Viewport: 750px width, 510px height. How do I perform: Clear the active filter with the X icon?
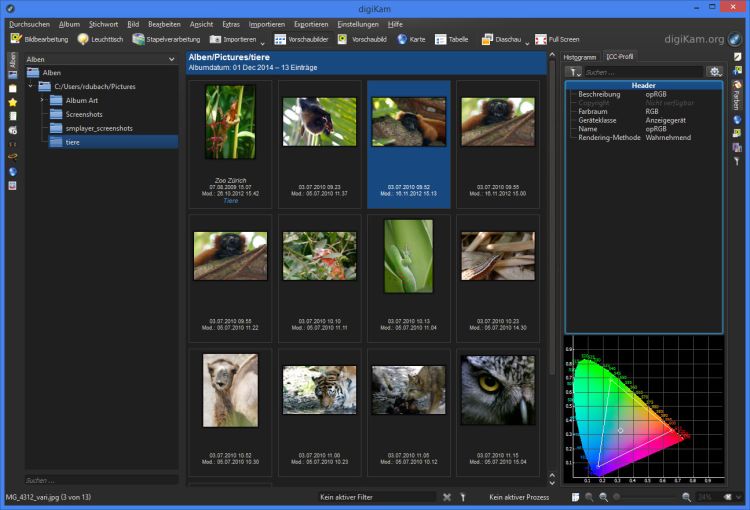447,497
